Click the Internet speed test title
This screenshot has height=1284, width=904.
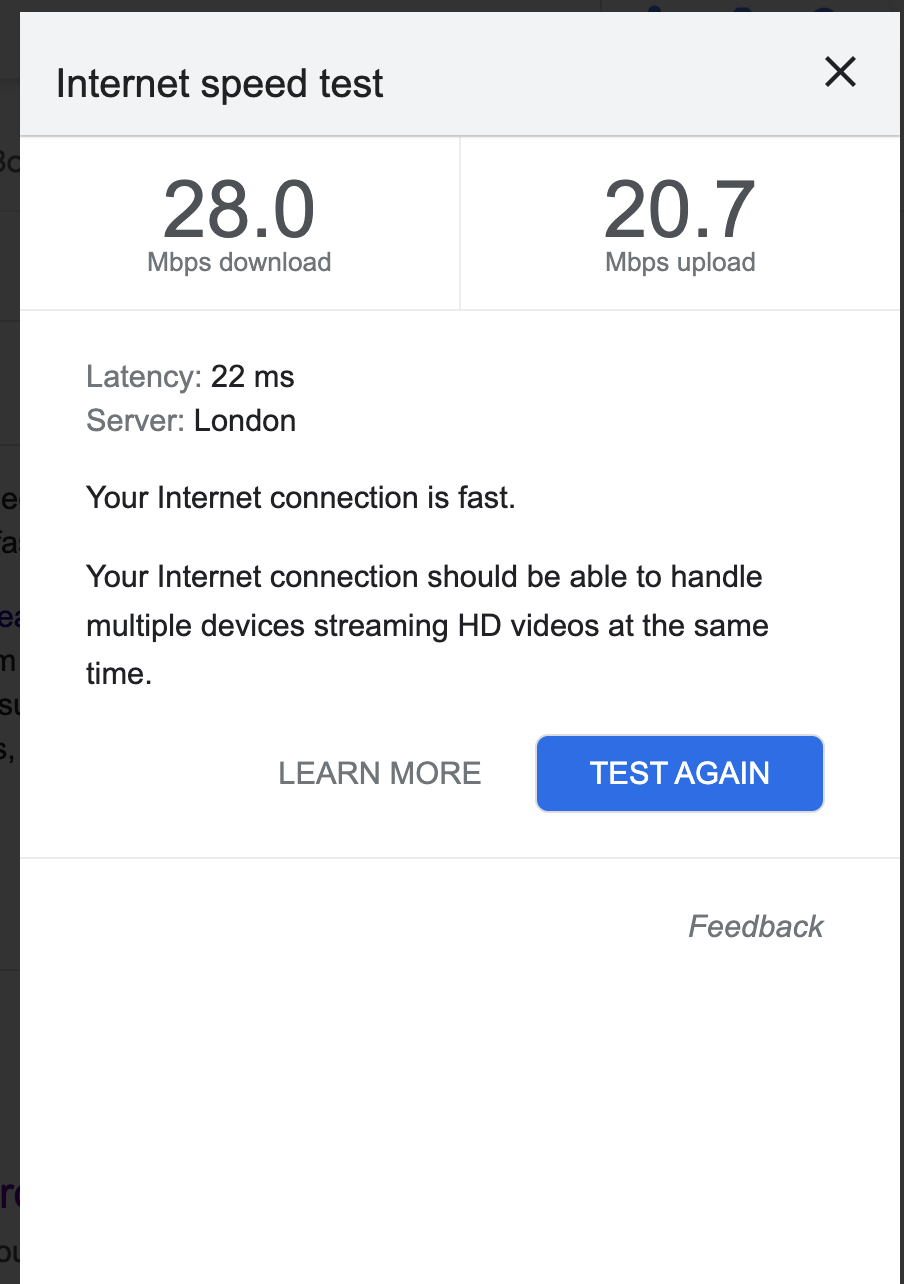pos(220,84)
